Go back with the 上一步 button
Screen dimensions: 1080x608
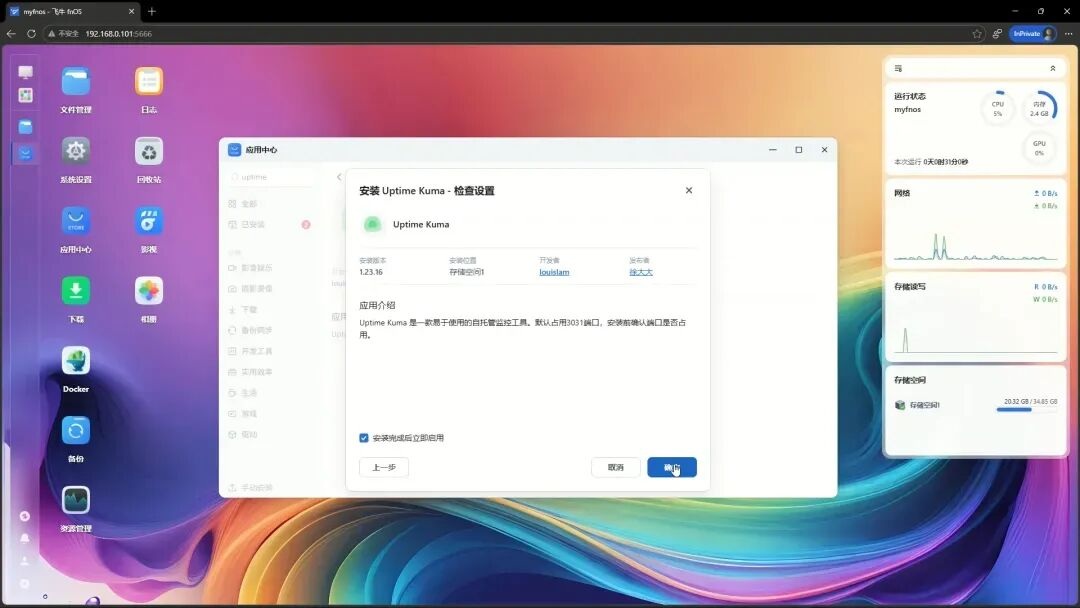tap(384, 467)
